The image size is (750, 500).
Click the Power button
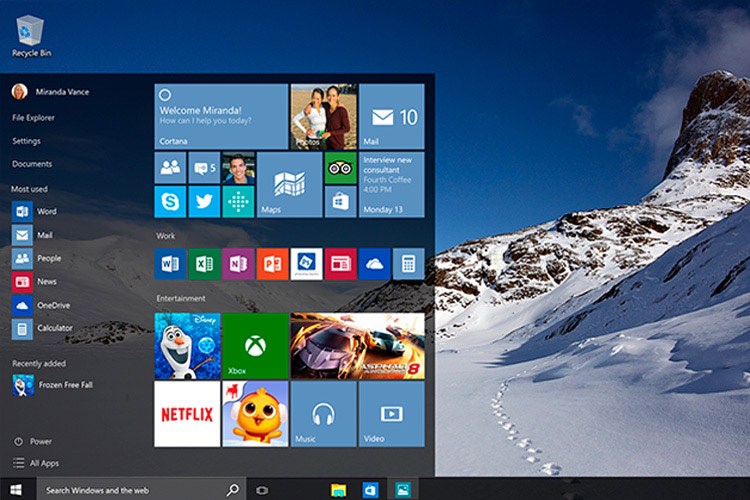pos(33,441)
